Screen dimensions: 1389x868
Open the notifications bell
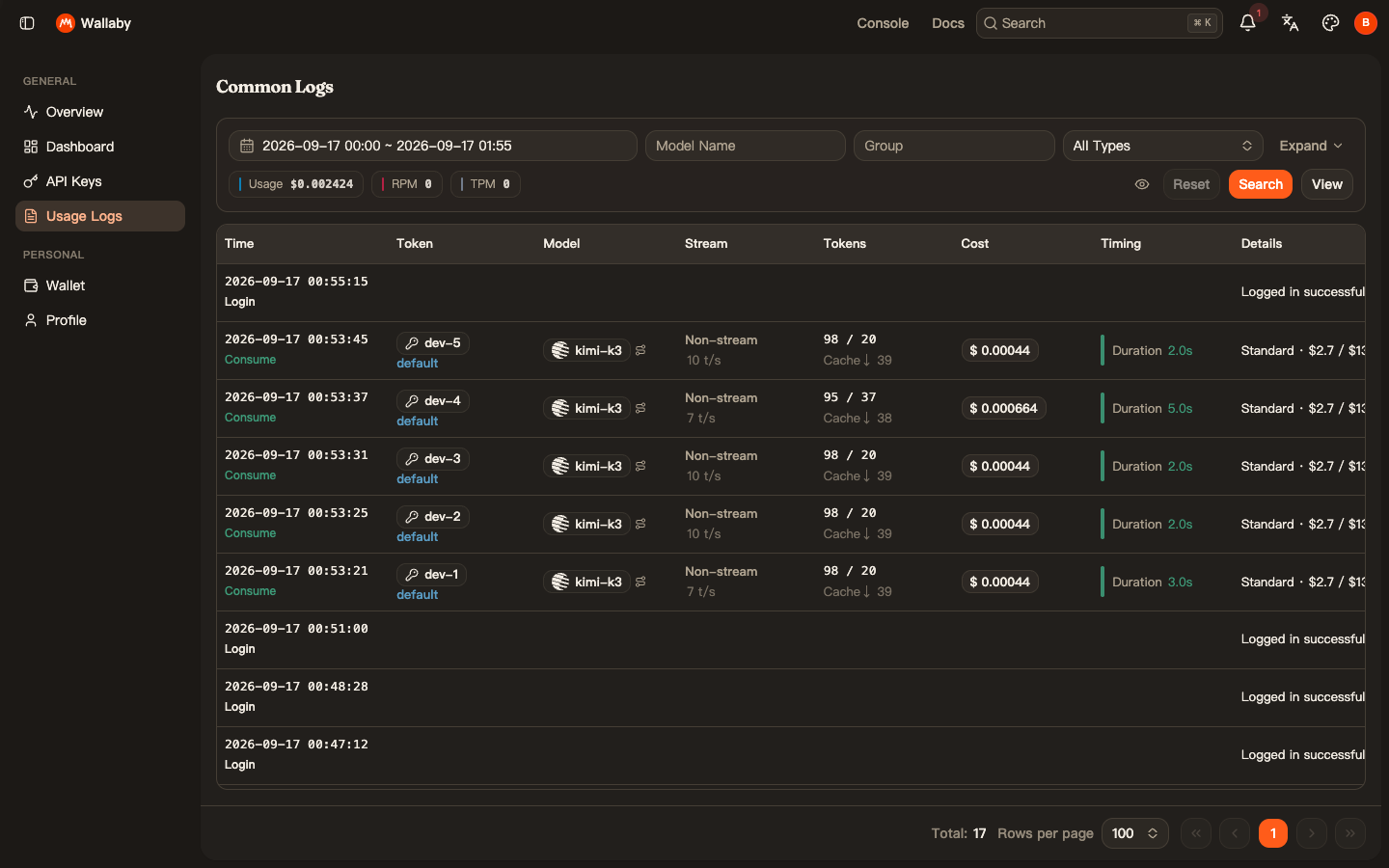(x=1247, y=23)
